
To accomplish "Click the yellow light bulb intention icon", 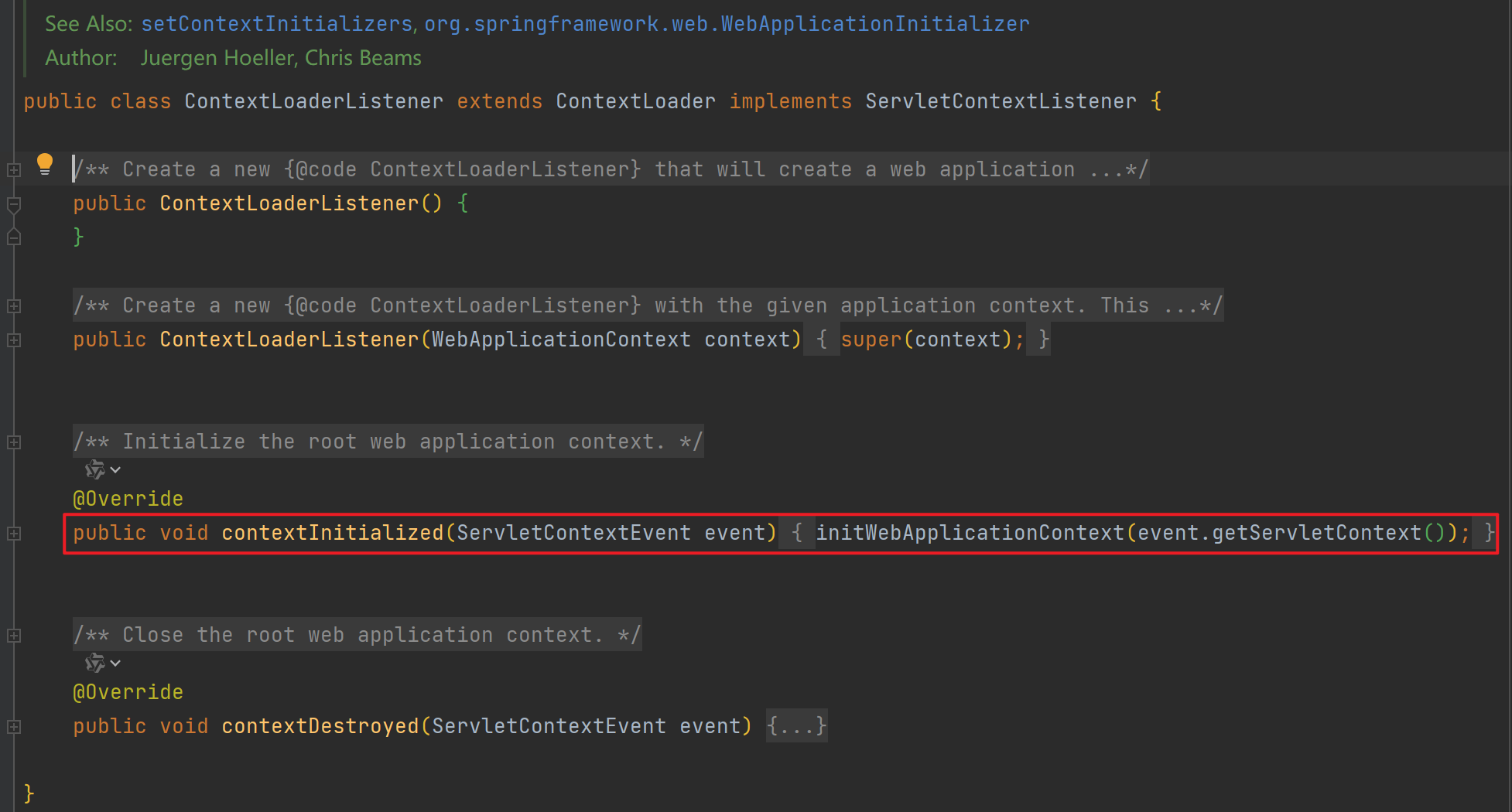I will click(x=45, y=164).
